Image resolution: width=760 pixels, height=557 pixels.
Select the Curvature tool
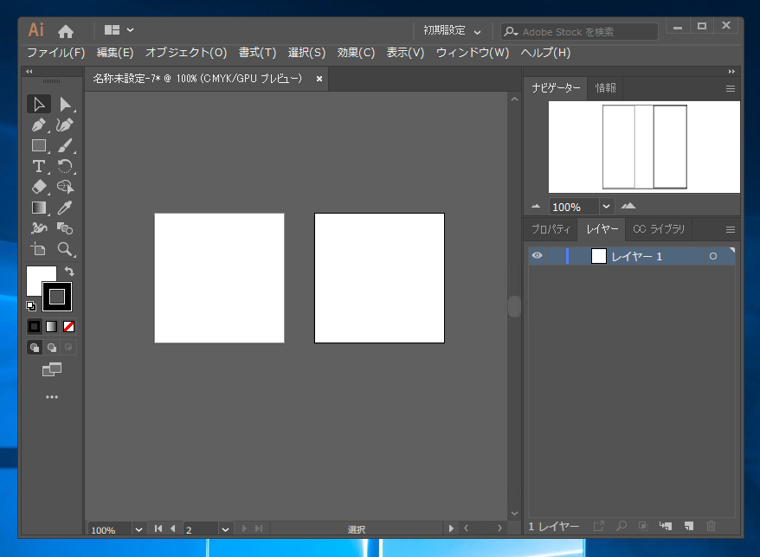(65, 125)
